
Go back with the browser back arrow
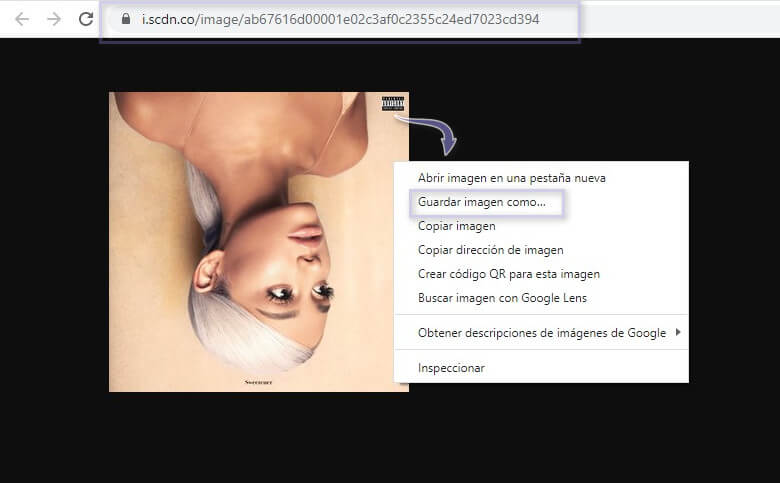22,19
